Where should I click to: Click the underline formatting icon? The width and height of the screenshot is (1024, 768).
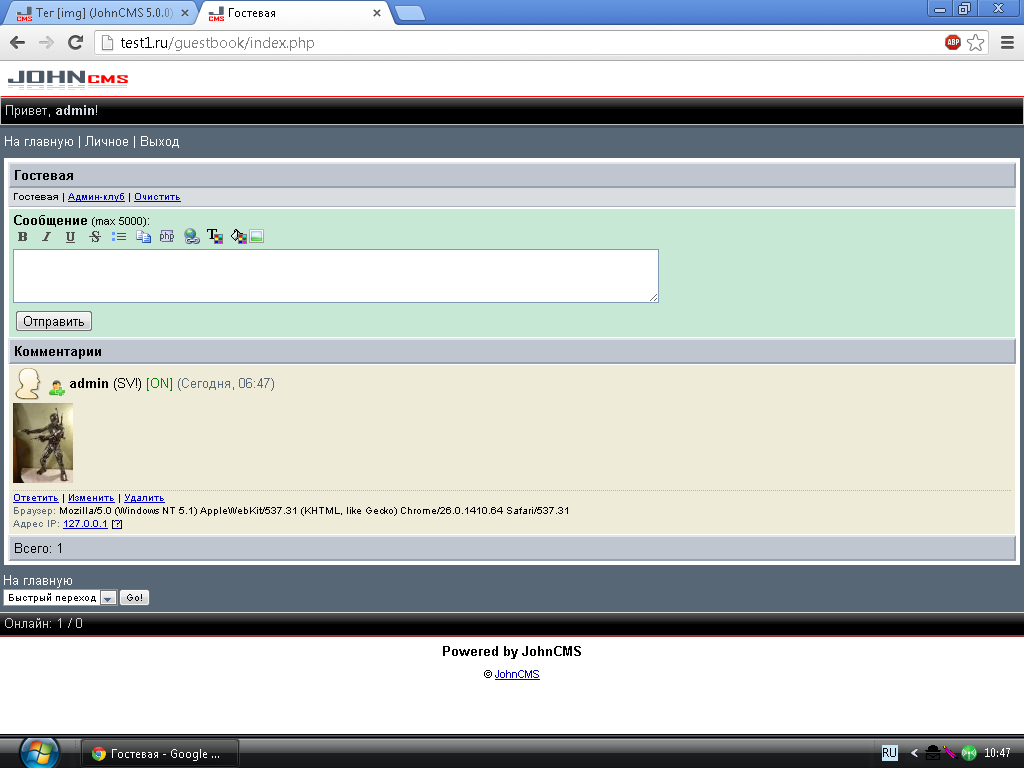click(70, 237)
